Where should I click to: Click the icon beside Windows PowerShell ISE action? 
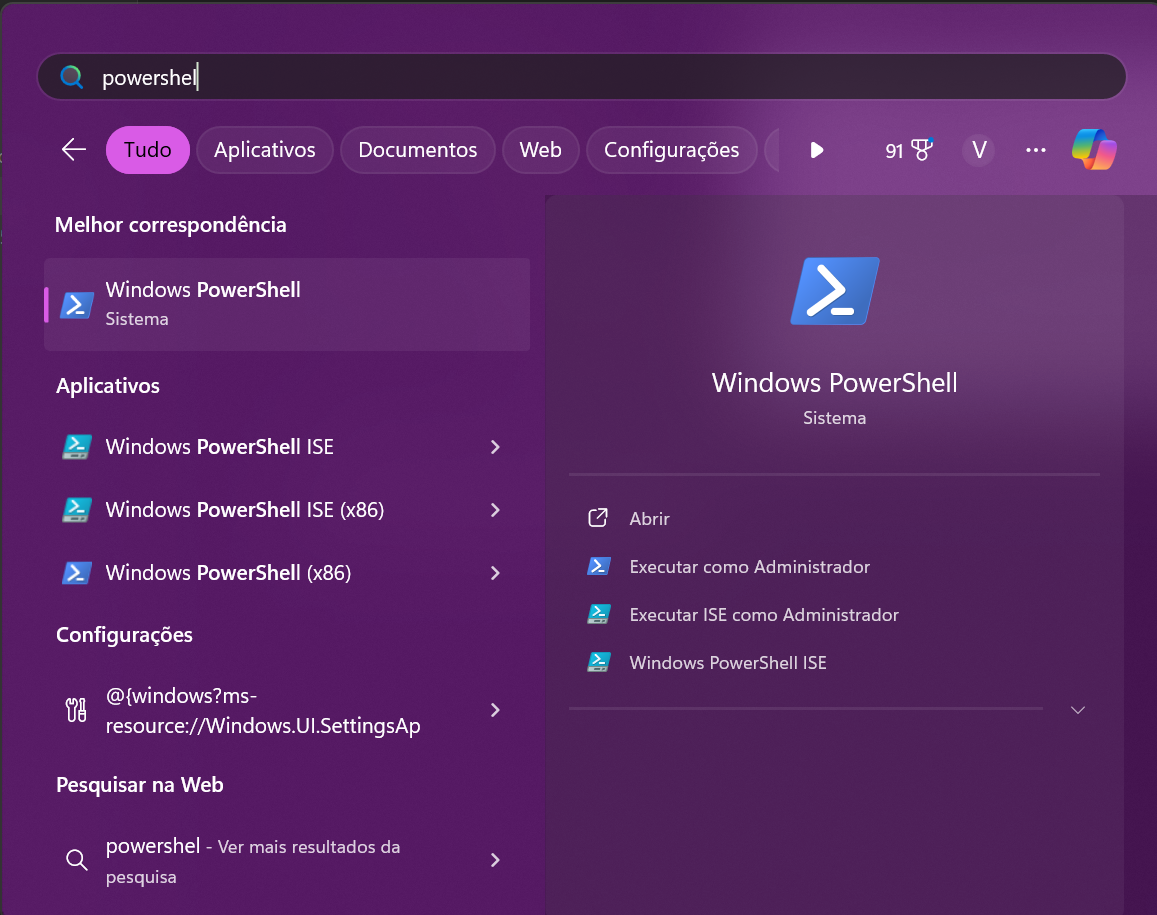coord(598,663)
